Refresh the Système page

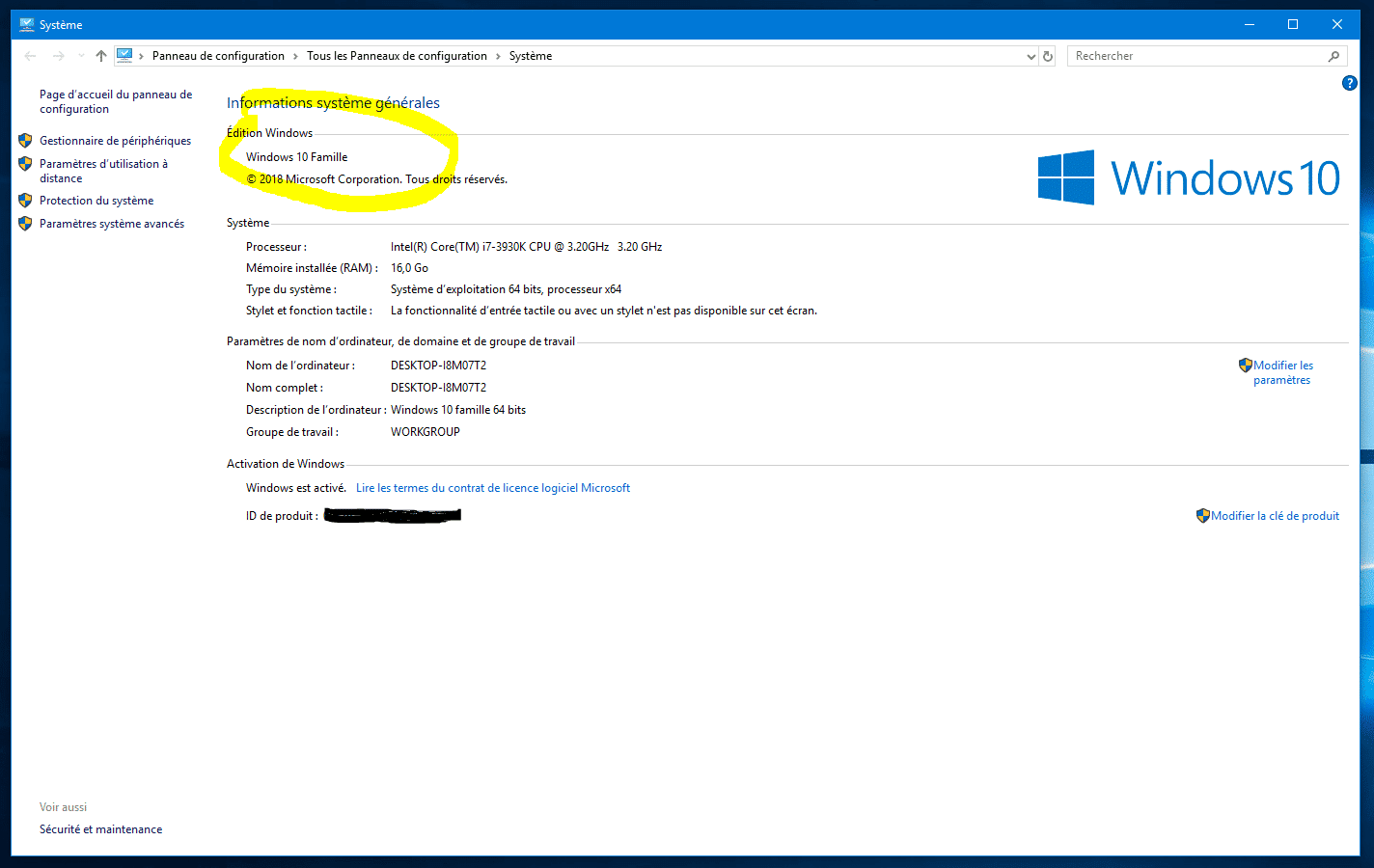pos(1048,56)
